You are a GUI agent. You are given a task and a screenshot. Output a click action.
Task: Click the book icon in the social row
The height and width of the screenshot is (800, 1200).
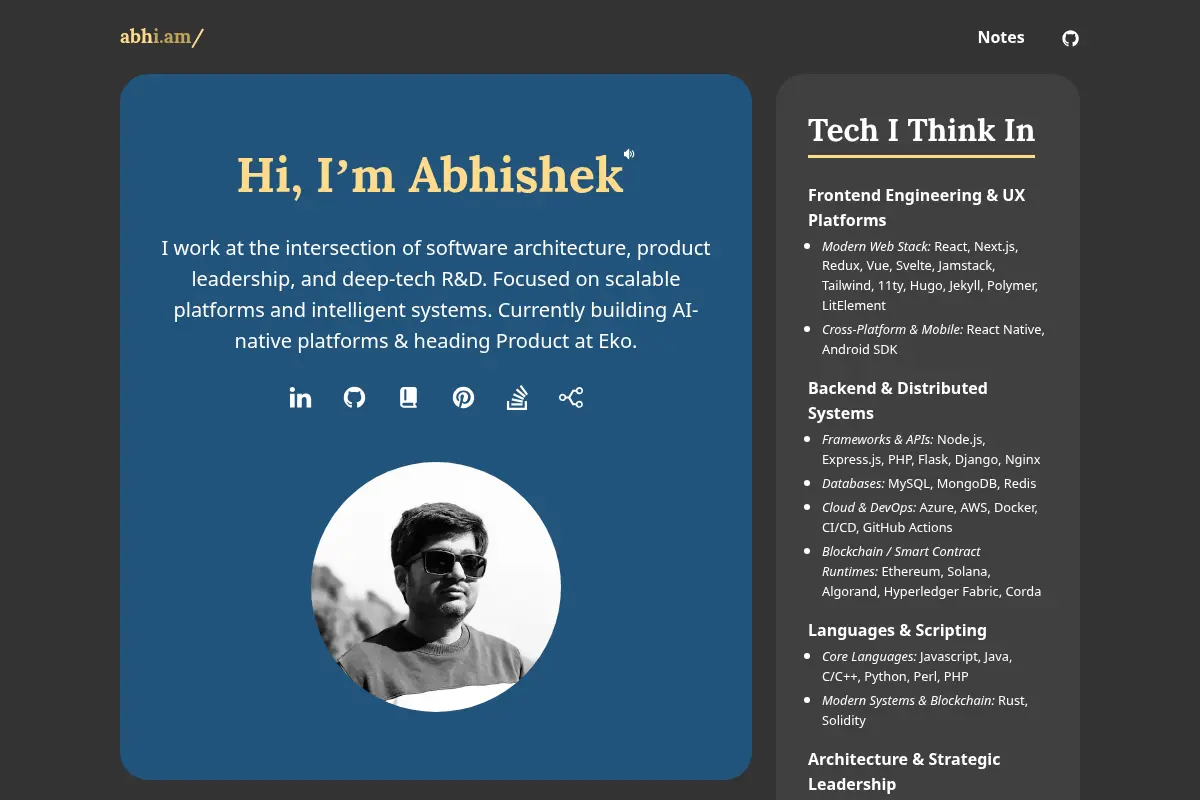pyautogui.click(x=408, y=398)
